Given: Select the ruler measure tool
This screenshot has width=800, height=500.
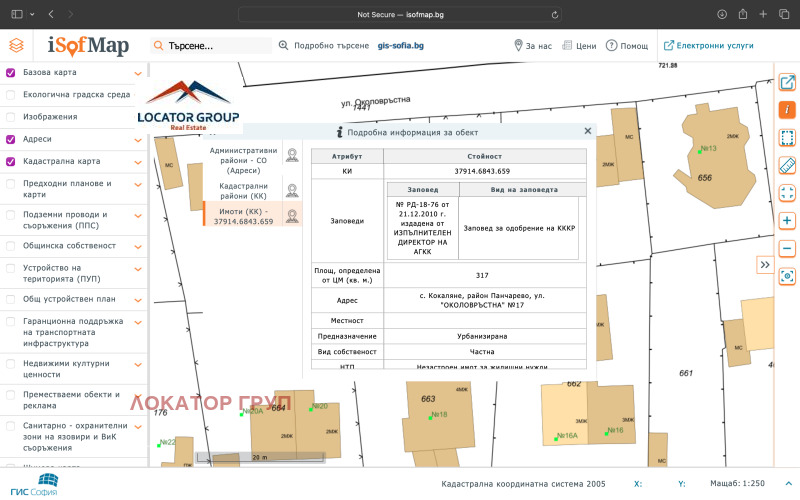Looking at the screenshot, I should pyautogui.click(x=787, y=165).
